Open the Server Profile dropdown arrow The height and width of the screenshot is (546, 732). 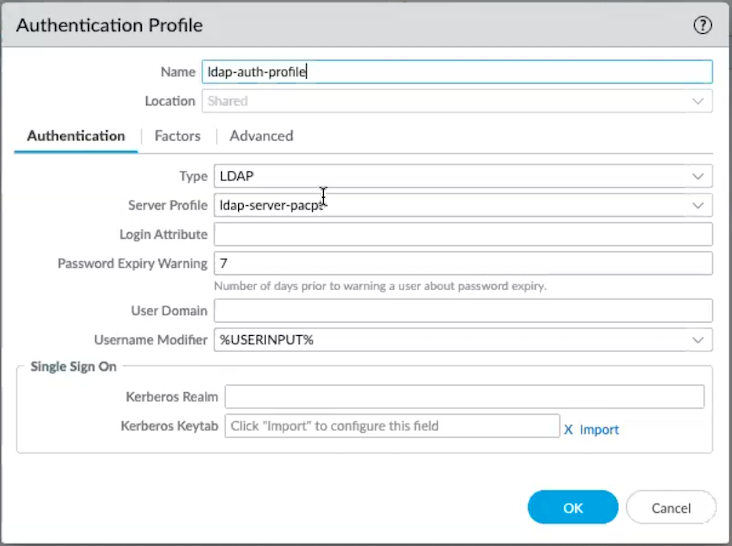(x=697, y=205)
